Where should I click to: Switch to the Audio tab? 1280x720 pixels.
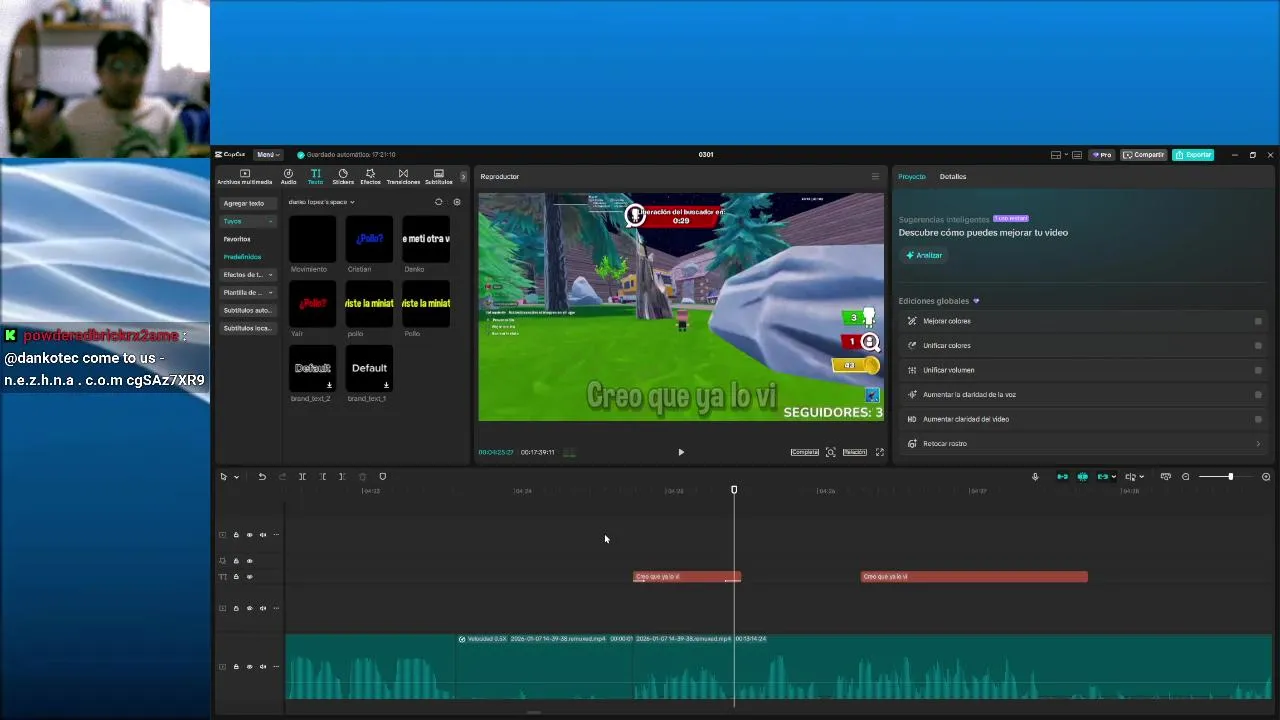tap(288, 177)
